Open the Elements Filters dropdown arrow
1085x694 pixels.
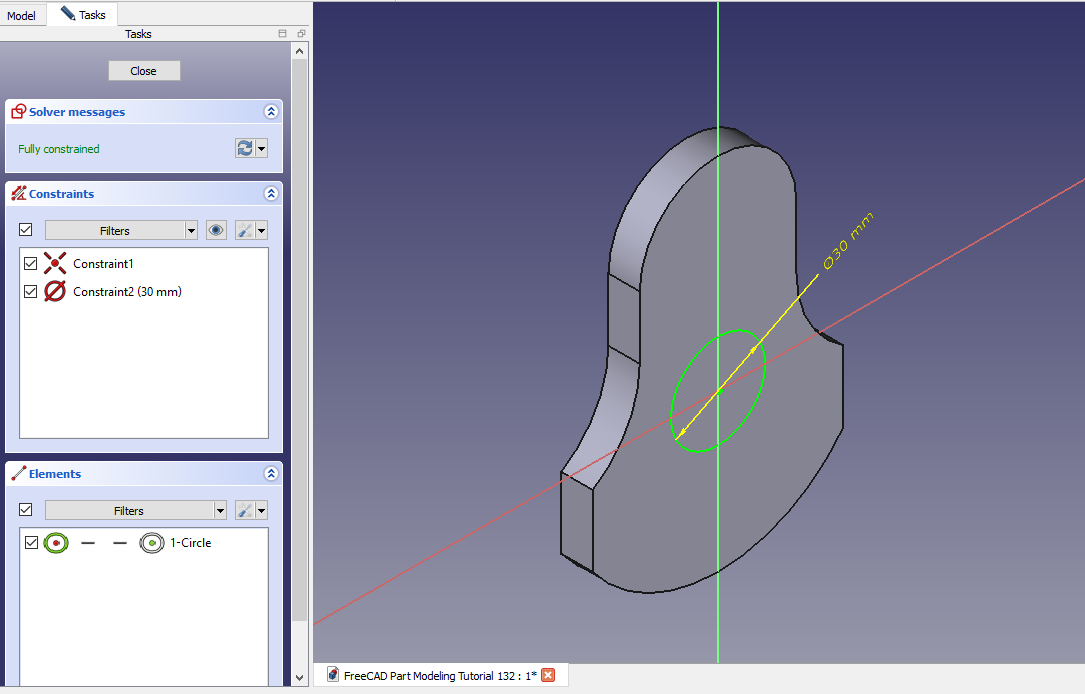click(x=219, y=511)
